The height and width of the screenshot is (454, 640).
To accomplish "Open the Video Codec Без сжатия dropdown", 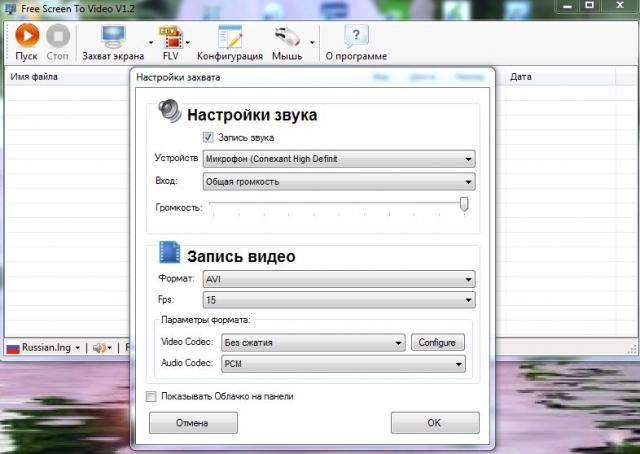I will (313, 343).
